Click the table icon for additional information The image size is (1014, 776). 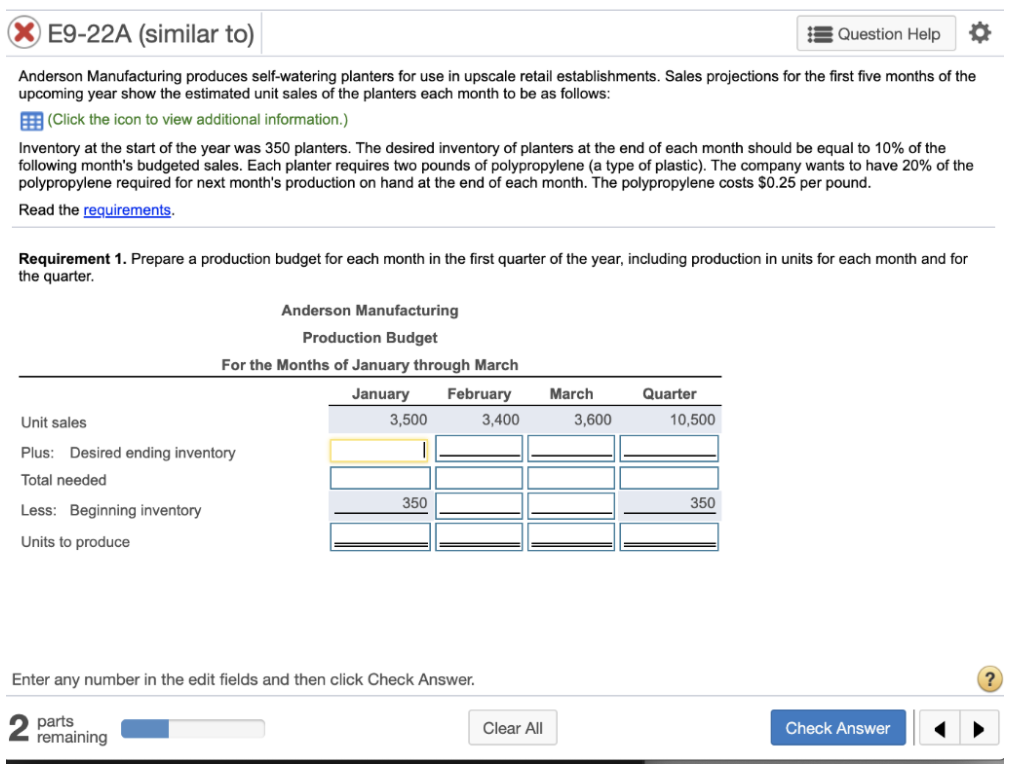(32, 121)
